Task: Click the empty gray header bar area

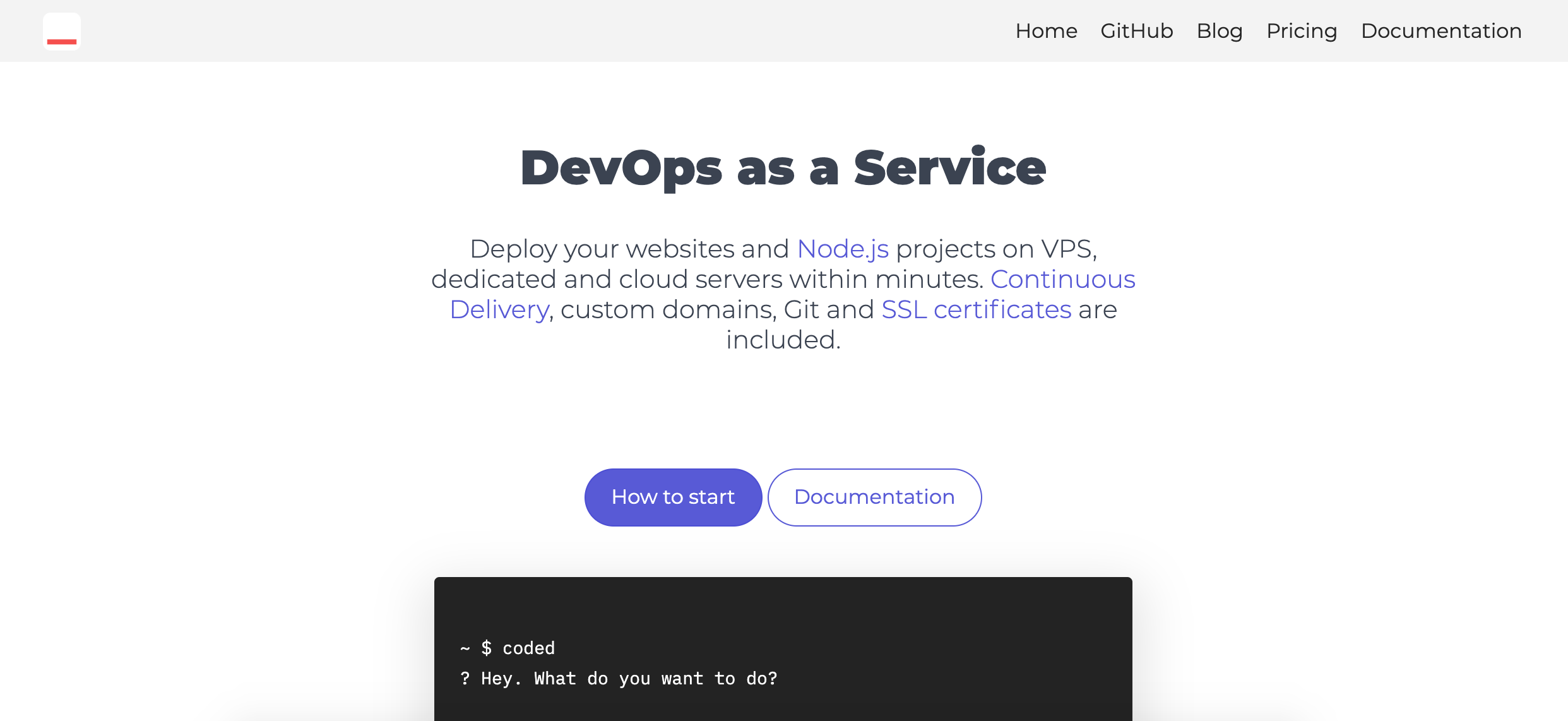Action: [x=505, y=31]
